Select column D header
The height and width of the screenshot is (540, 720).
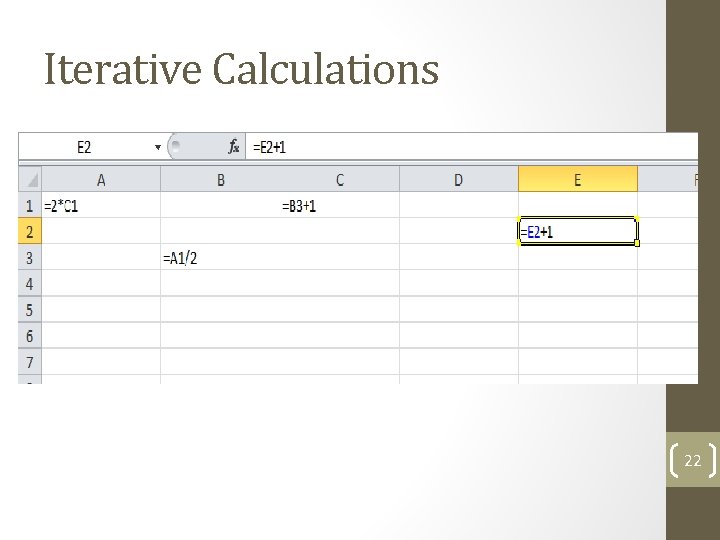458,180
